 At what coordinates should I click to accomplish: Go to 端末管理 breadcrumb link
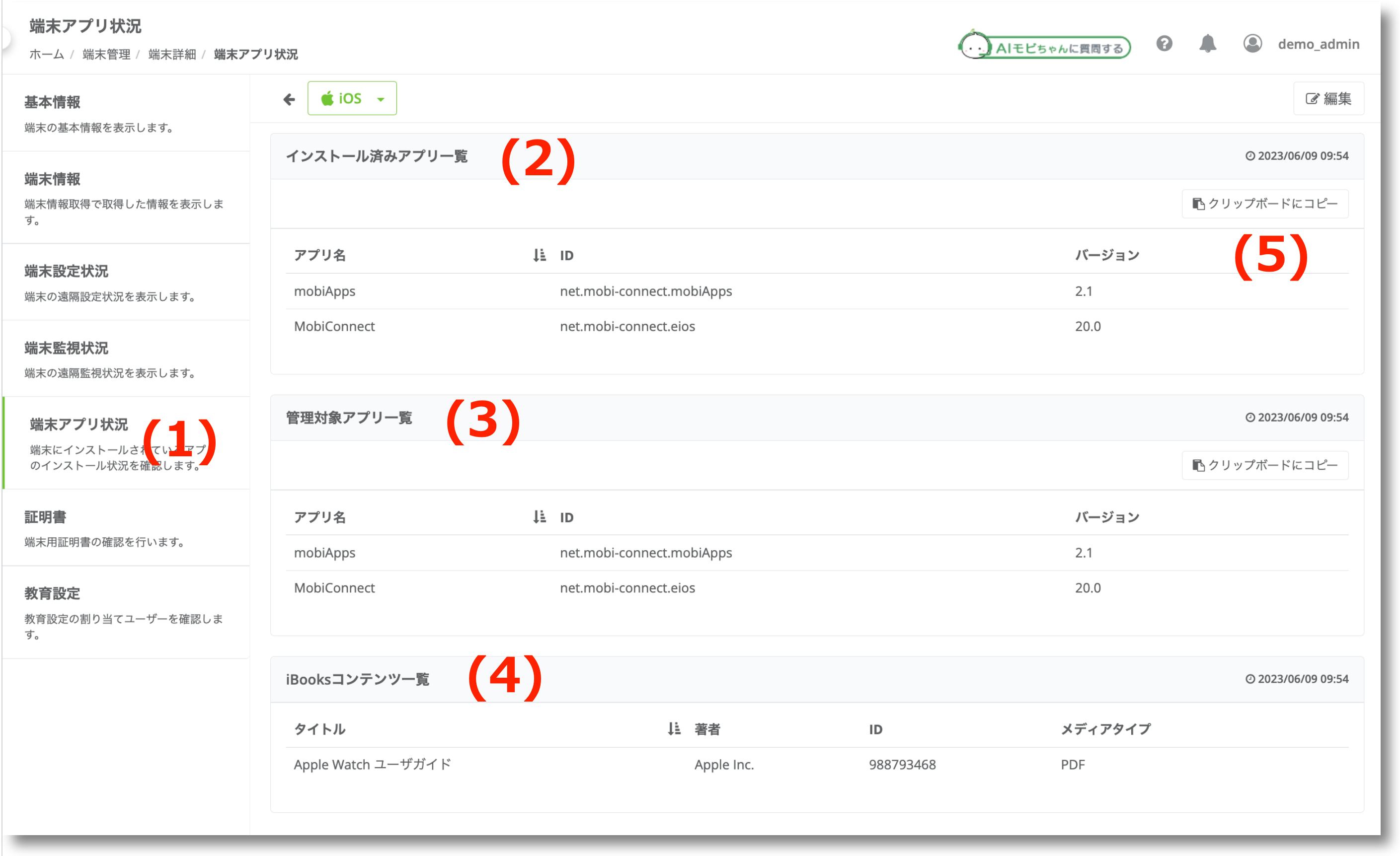tap(106, 55)
